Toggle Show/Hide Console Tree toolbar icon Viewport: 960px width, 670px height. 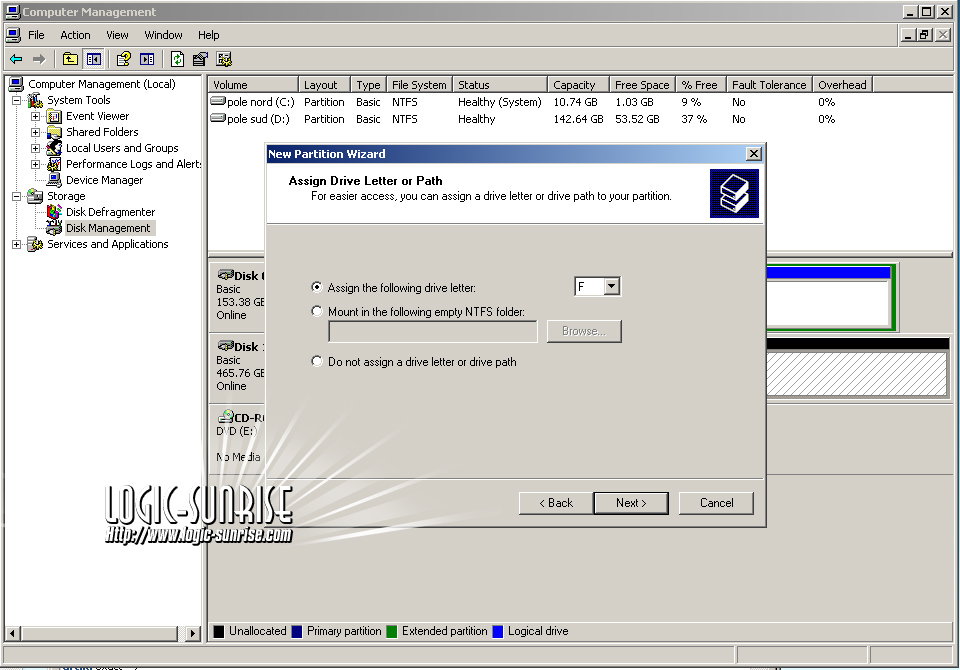coord(94,59)
